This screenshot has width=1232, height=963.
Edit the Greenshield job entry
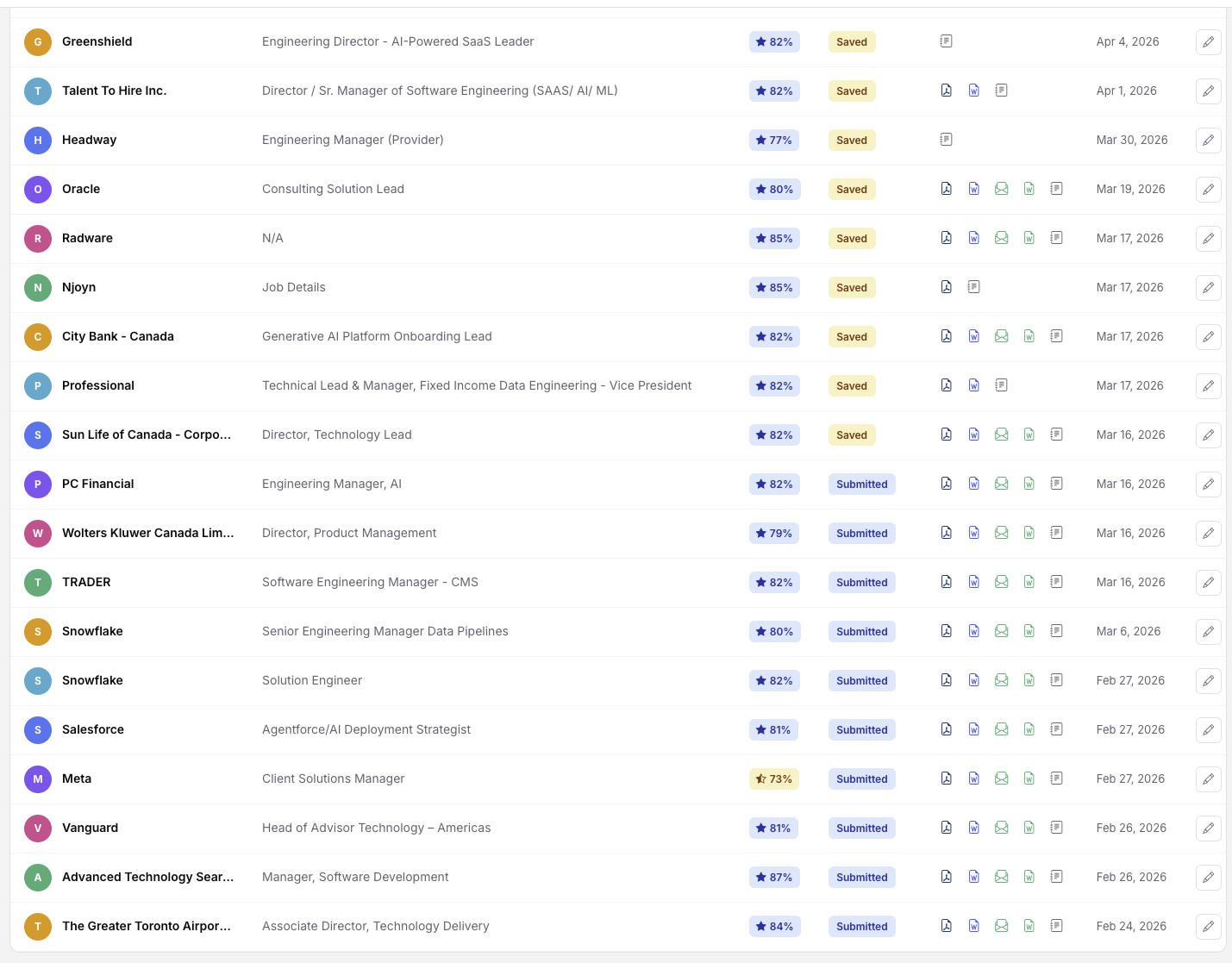(x=1208, y=41)
